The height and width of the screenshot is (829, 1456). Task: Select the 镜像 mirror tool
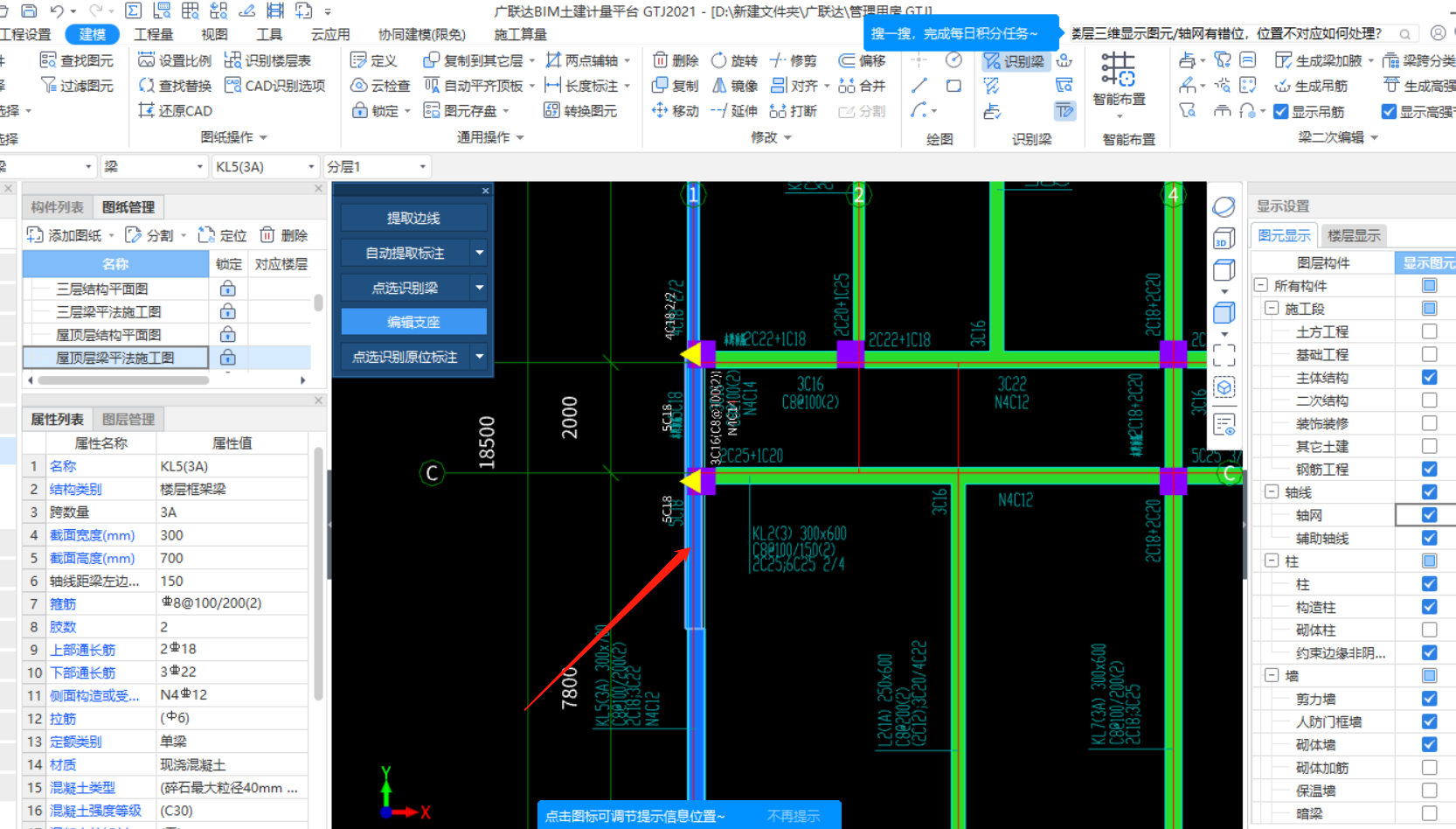pyautogui.click(x=734, y=86)
